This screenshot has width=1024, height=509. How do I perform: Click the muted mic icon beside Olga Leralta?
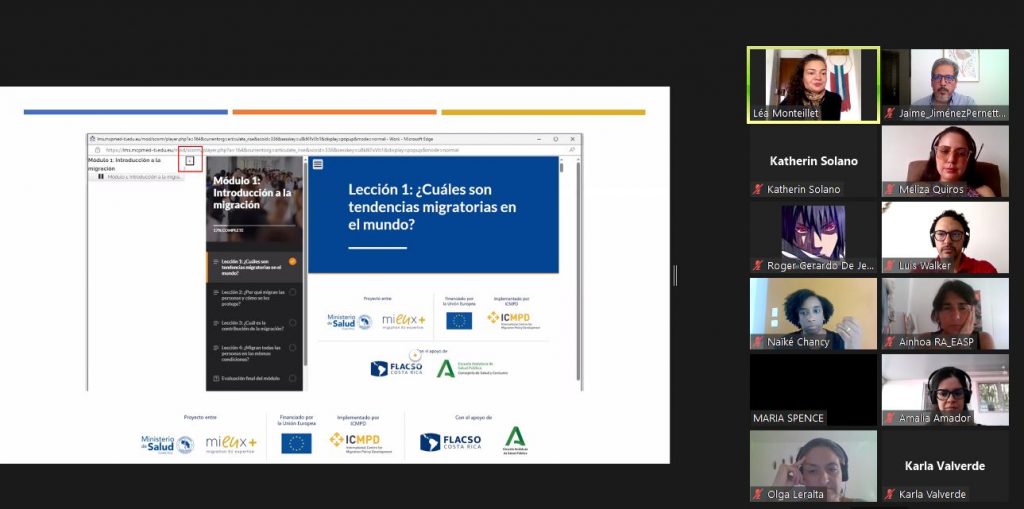click(x=758, y=494)
